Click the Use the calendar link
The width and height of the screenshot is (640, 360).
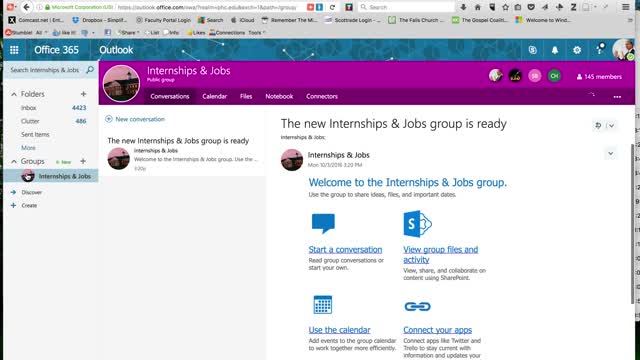[340, 330]
